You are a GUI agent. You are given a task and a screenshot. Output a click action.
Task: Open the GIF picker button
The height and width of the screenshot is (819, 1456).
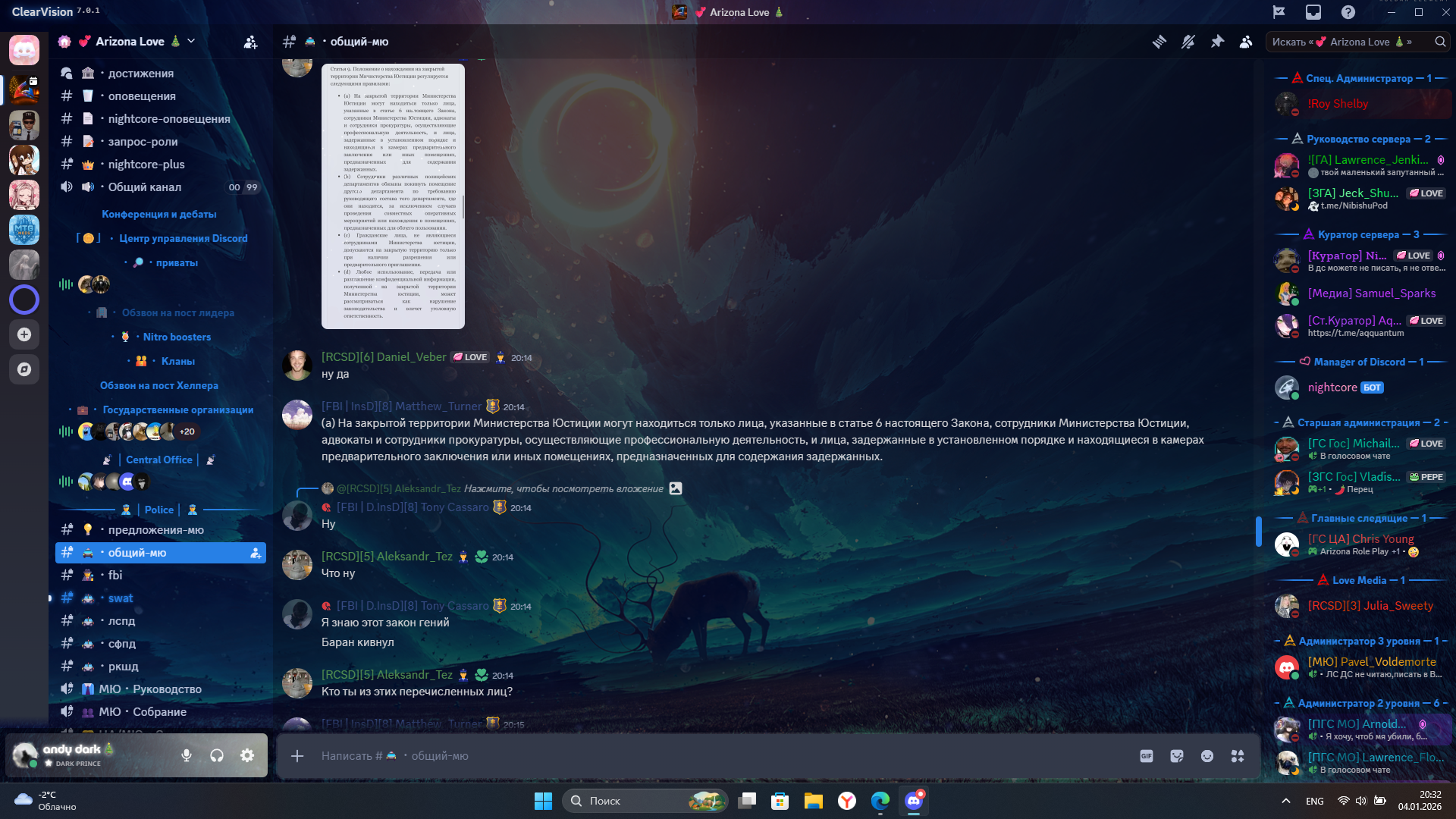coord(1147,756)
